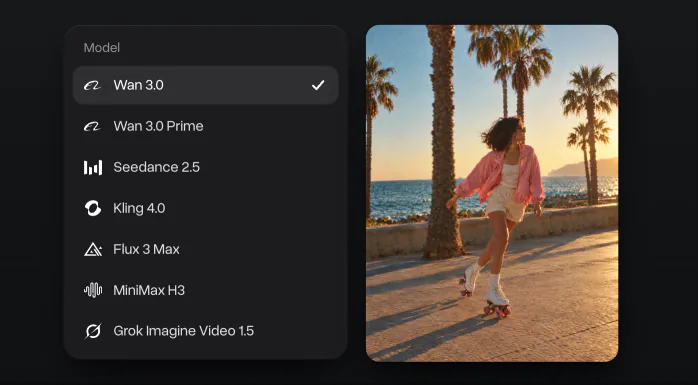This screenshot has width=698, height=385.
Task: Click the Grok Imagine Video 1.5 icon
Action: (x=93, y=331)
